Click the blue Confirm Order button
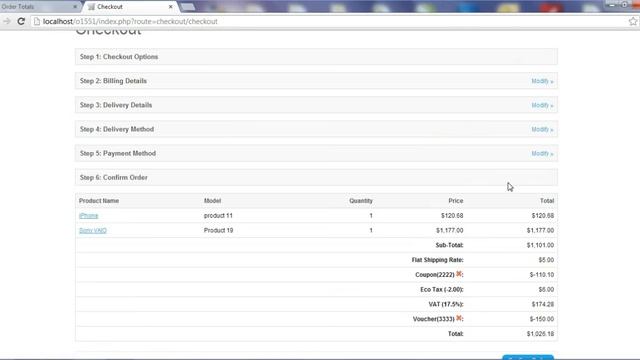 point(528,357)
